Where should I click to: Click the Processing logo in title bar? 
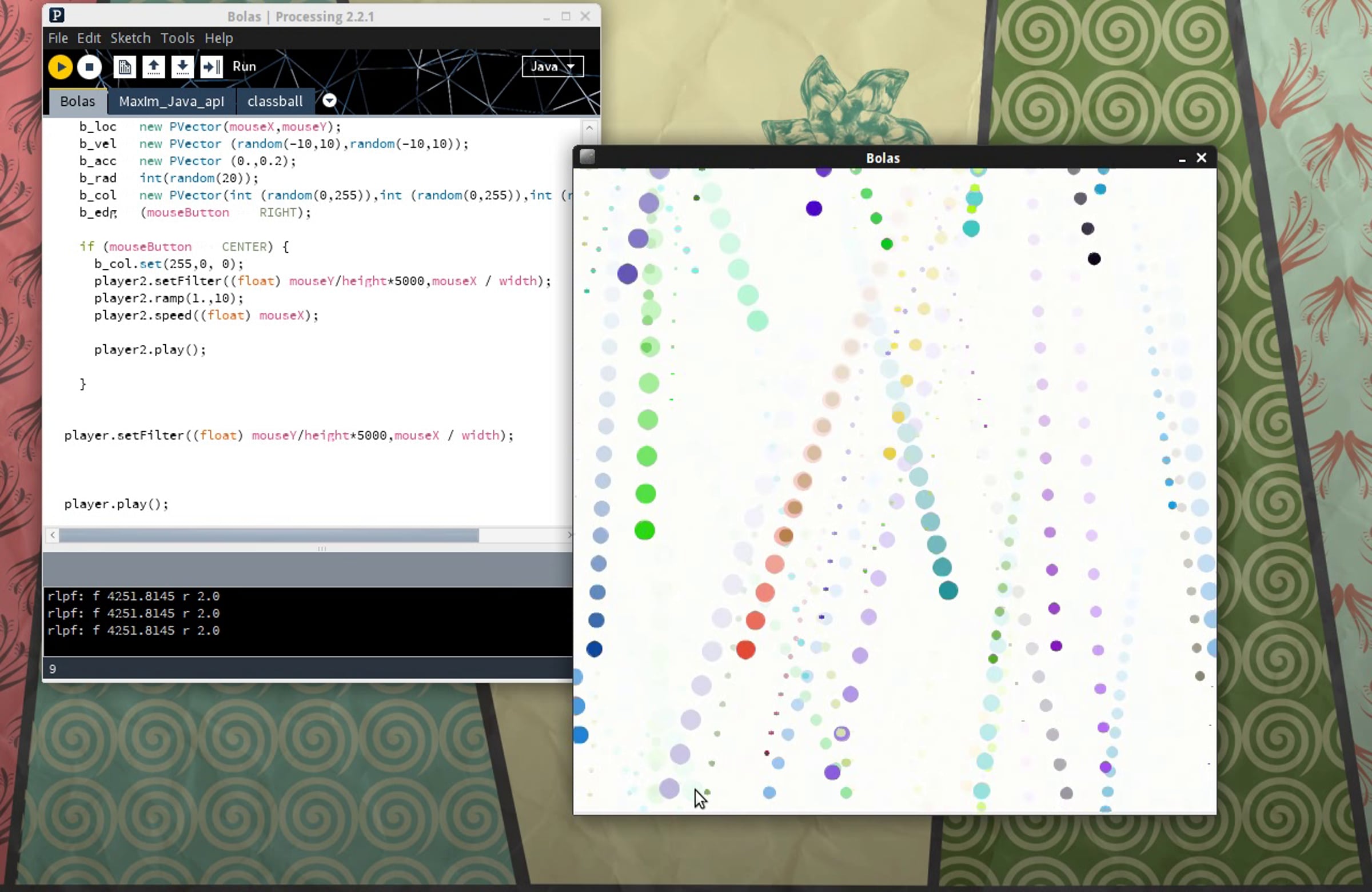tap(57, 15)
